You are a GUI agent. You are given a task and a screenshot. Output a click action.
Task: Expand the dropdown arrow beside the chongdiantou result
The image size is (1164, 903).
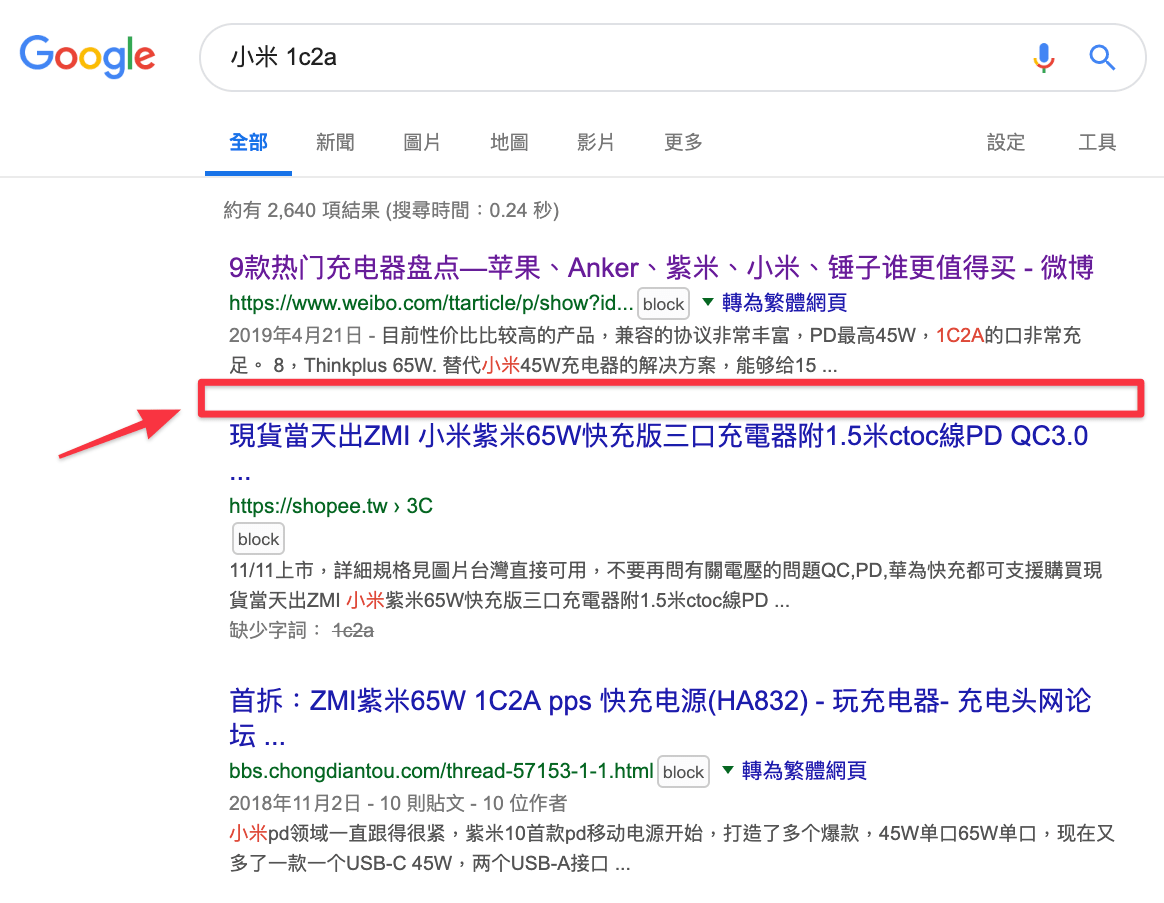728,769
